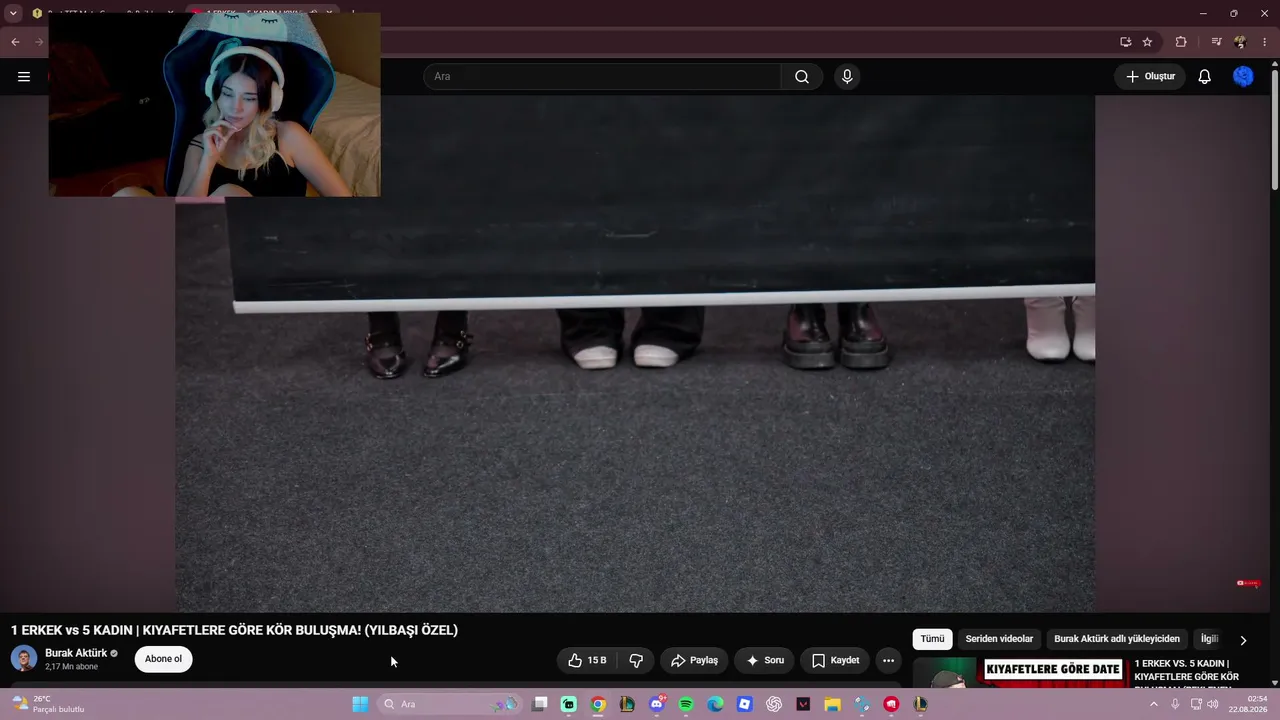Click the Windows taskbar search box
The width and height of the screenshot is (1280, 720).
[x=448, y=704]
